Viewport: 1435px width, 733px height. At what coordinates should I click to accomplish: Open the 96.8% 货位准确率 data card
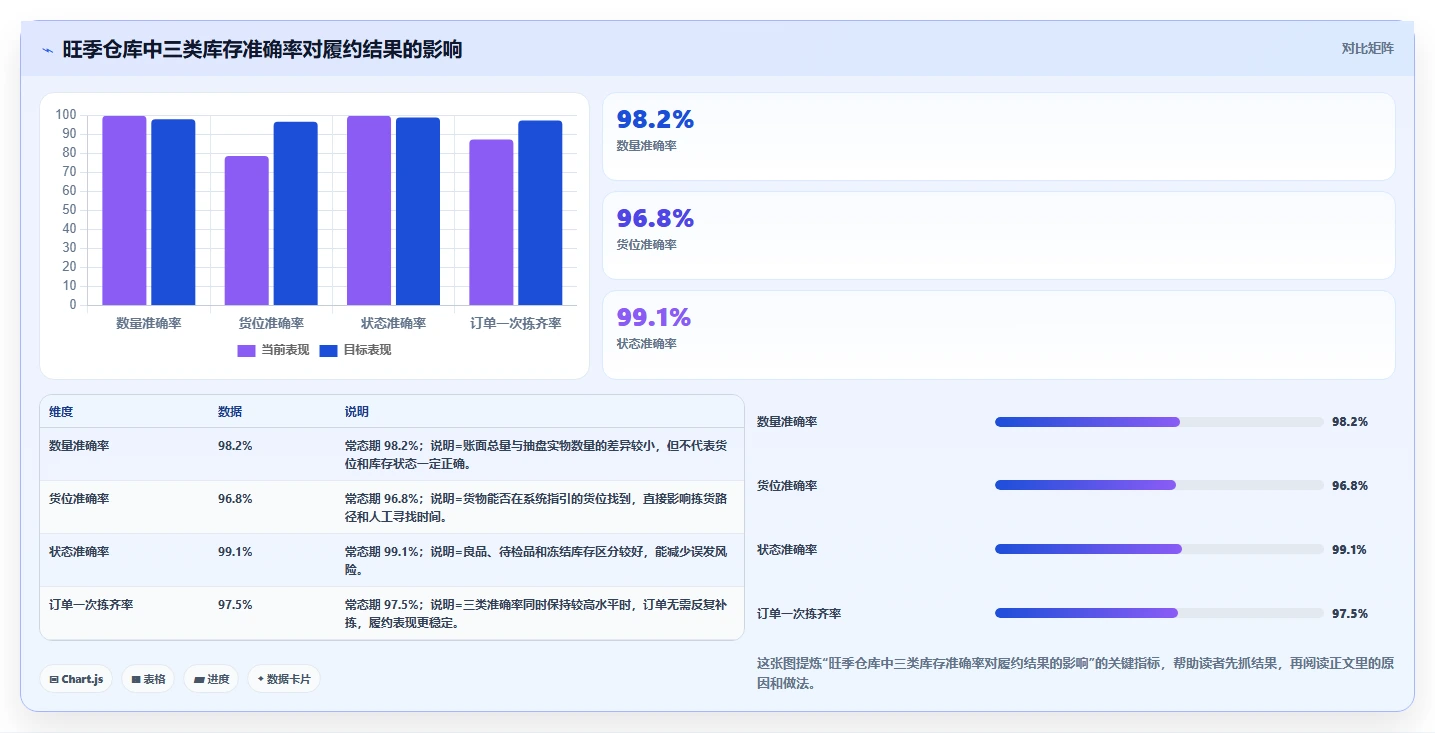coord(998,235)
